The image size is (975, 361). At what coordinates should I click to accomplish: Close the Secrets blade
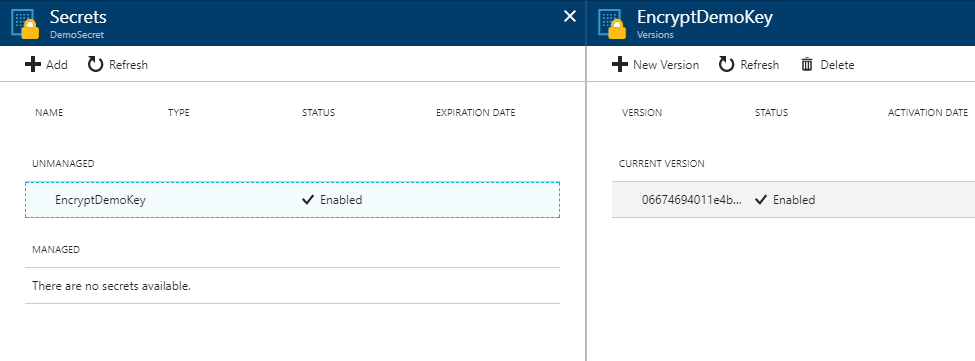tap(570, 17)
